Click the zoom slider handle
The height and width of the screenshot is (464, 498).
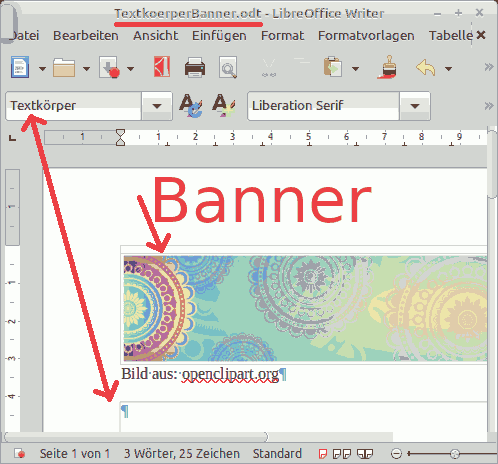point(455,453)
